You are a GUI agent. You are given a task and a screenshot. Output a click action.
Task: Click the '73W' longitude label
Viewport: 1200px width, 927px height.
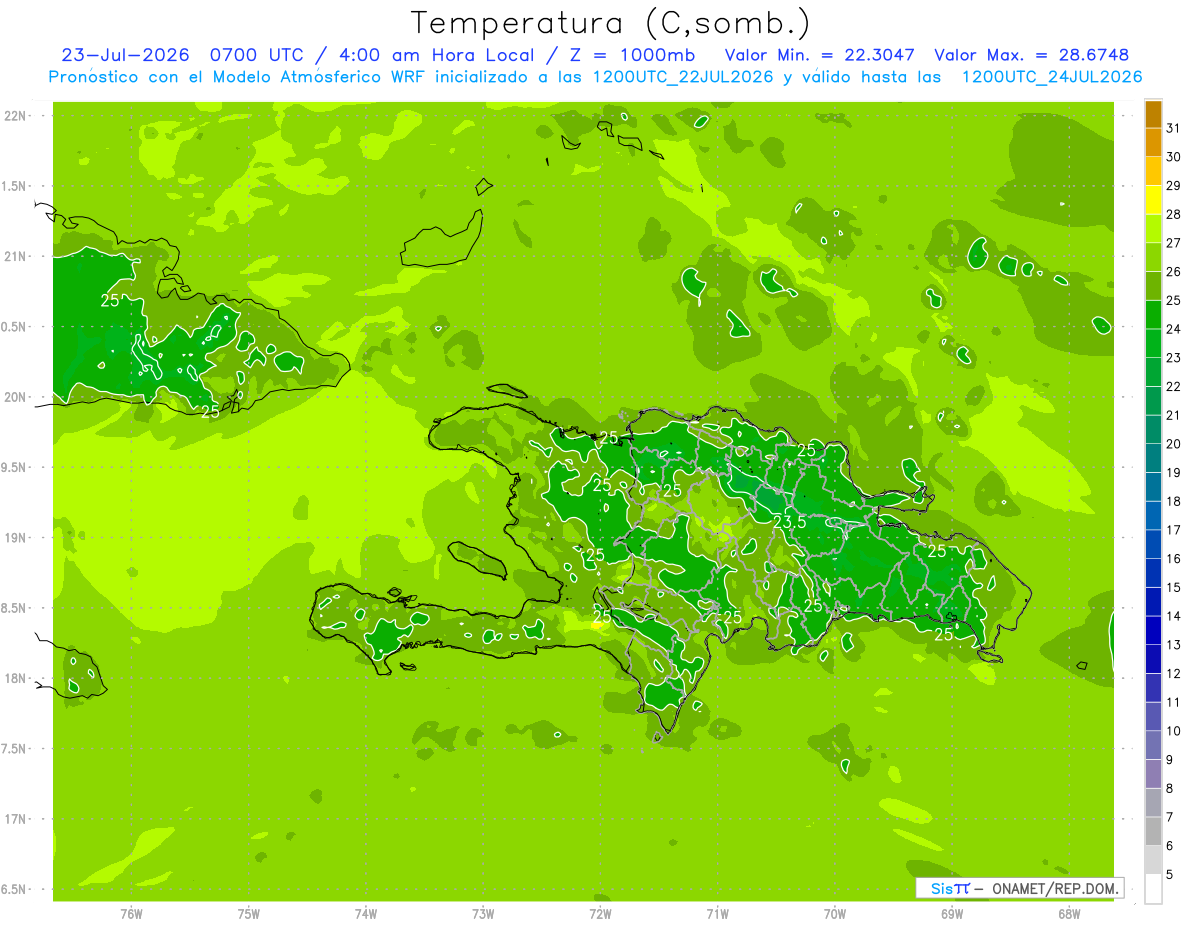(x=483, y=913)
